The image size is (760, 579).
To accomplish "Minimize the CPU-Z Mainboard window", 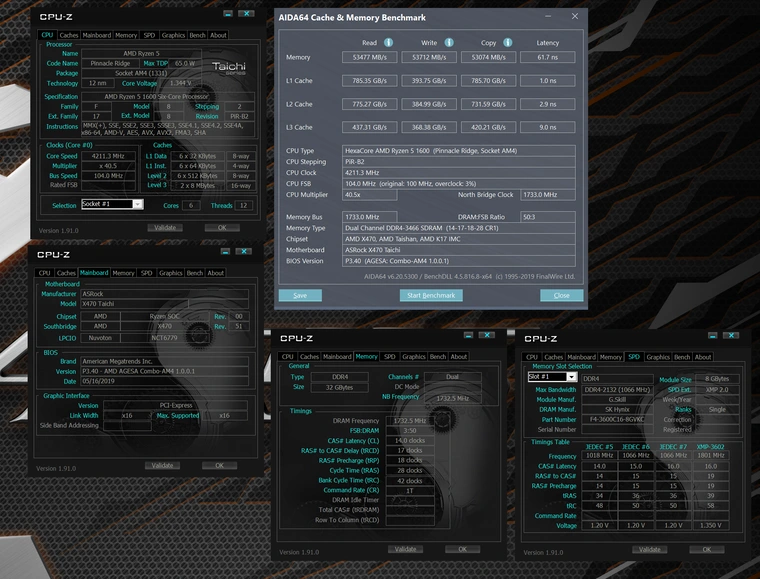I will (x=225, y=251).
